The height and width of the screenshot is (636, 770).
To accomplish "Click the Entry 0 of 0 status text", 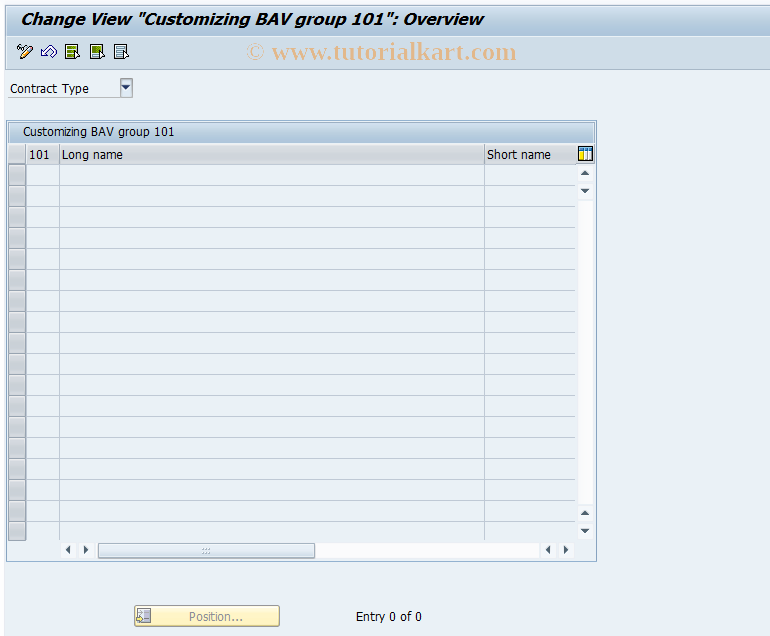I will [x=388, y=617].
